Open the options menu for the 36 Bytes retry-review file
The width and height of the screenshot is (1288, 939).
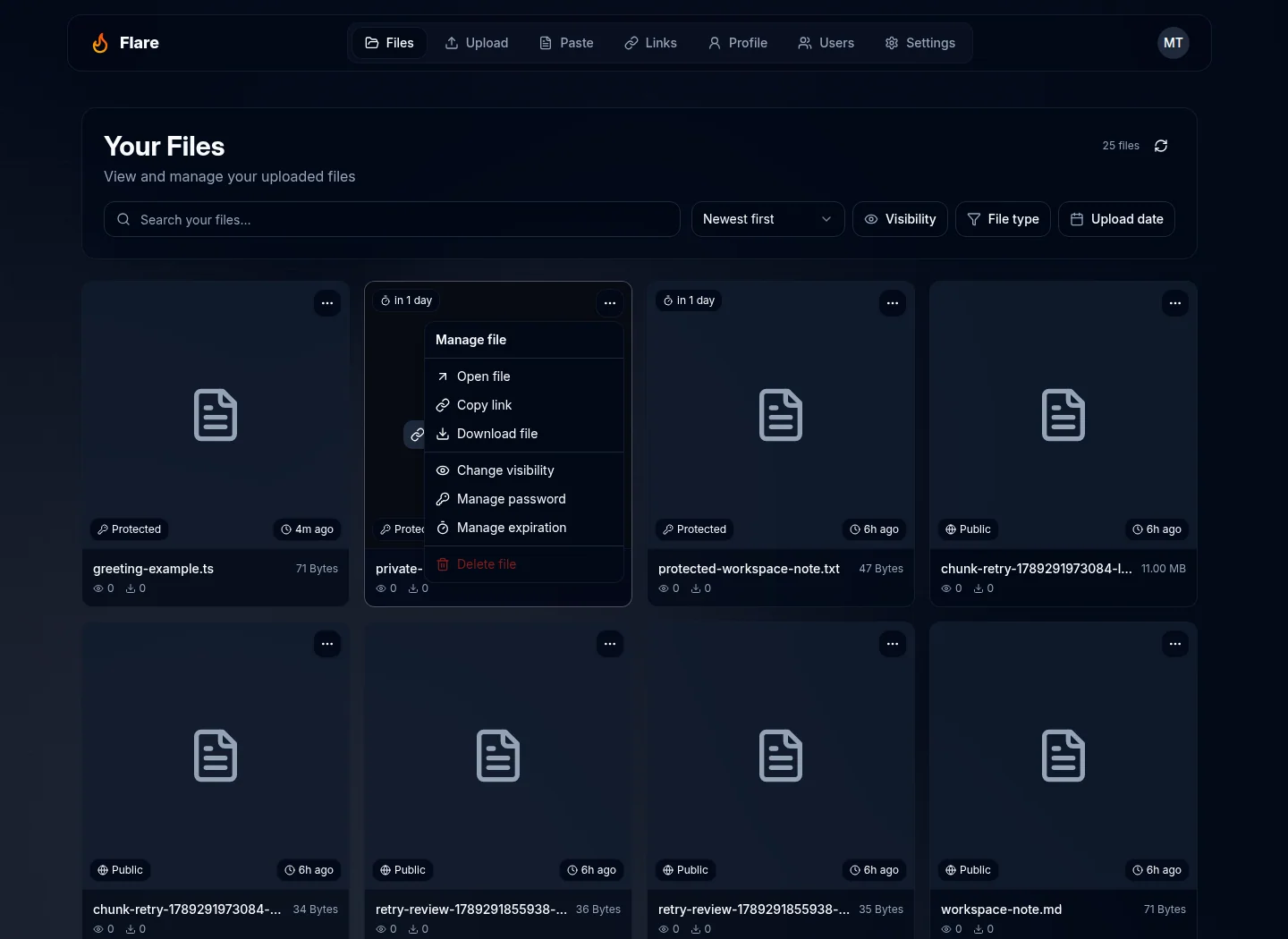[x=610, y=644]
